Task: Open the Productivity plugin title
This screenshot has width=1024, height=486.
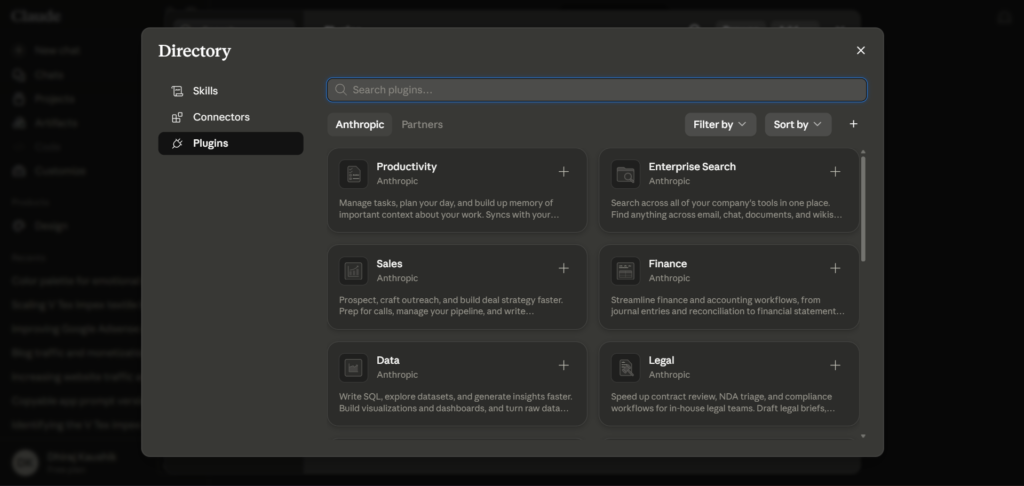Action: coord(406,167)
